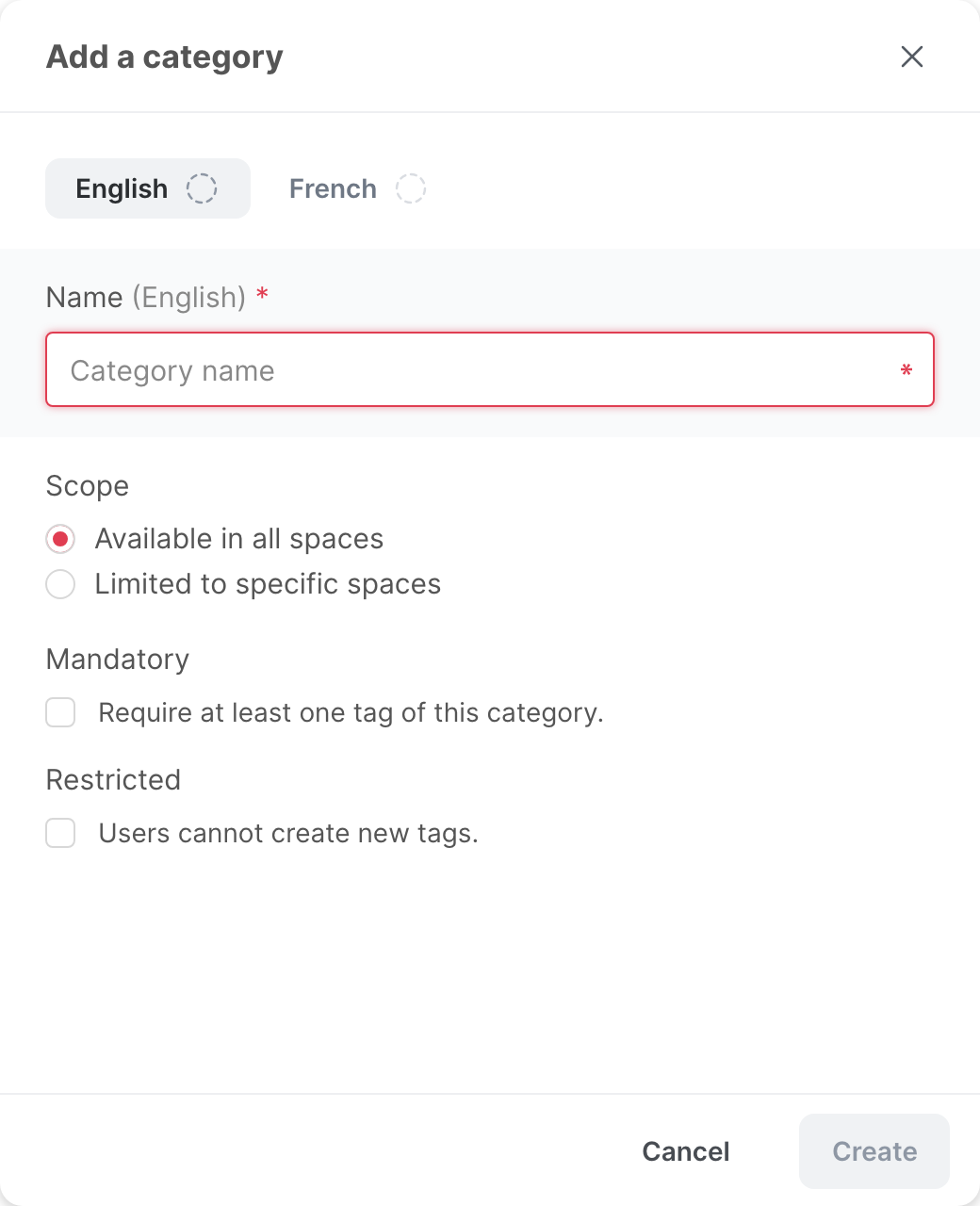The height and width of the screenshot is (1206, 980).
Task: Click the red asterisk inside the name field
Action: (906, 370)
